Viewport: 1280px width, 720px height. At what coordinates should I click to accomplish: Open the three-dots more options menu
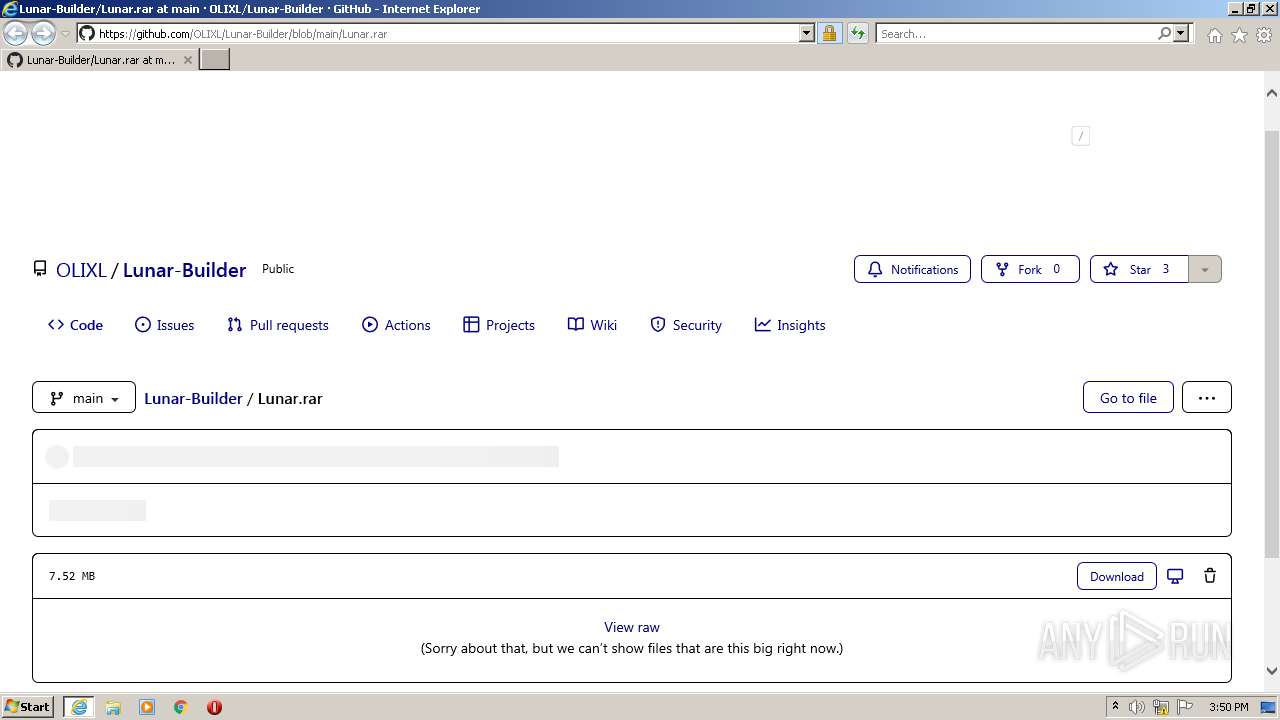pyautogui.click(x=1207, y=397)
